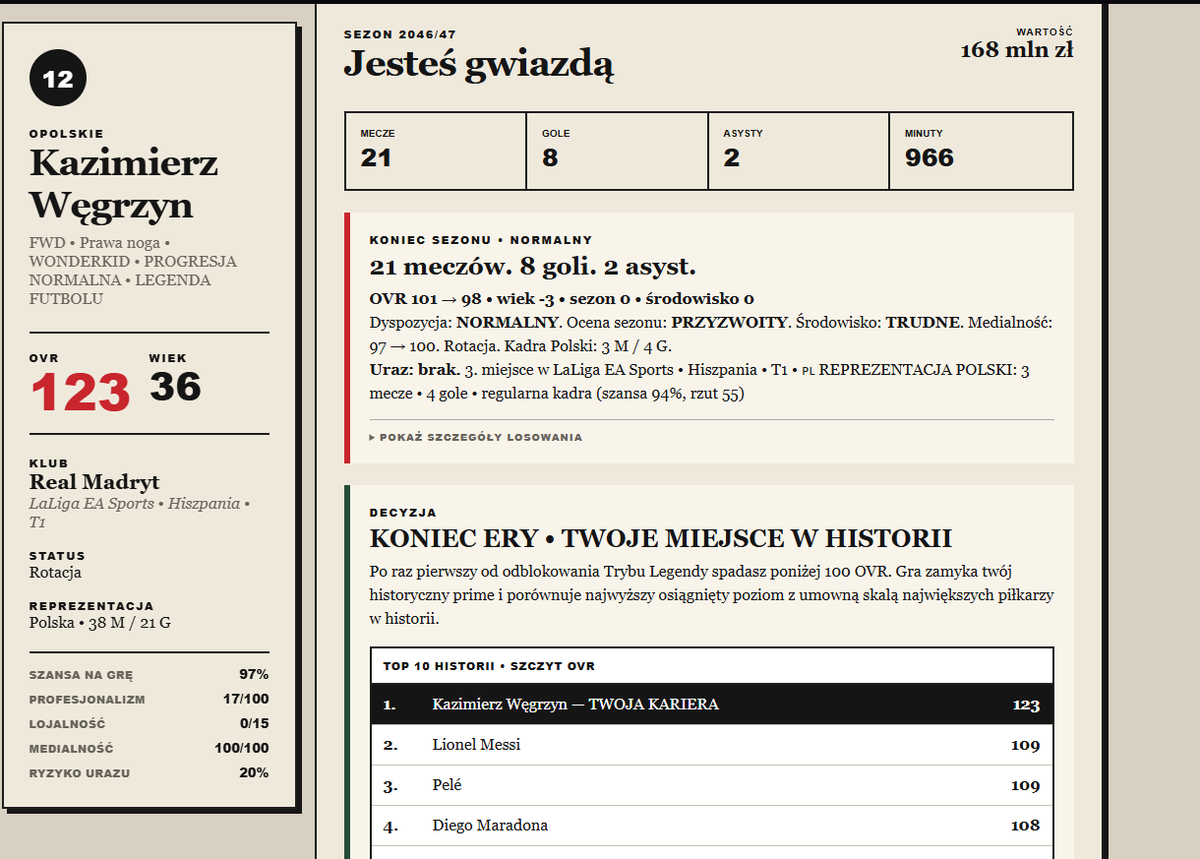This screenshot has width=1200, height=859.
Task: Select the Diego Maradona ranking row
Action: pyautogui.click(x=712, y=826)
